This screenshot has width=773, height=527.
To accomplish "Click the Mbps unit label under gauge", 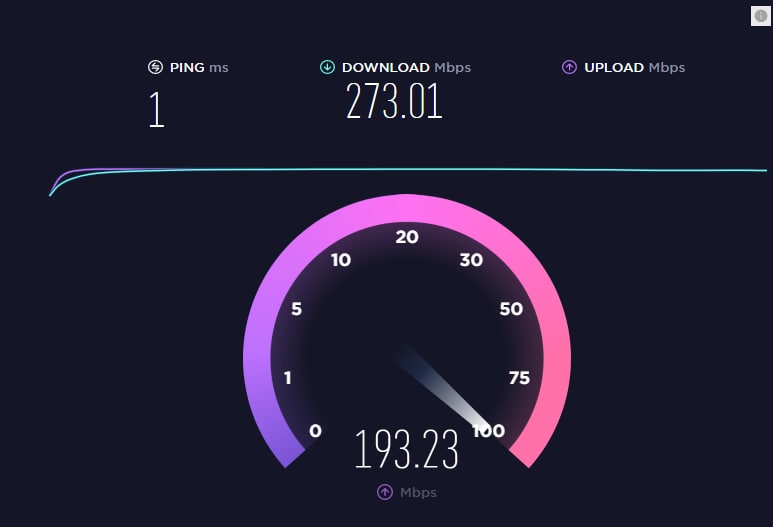I will pos(418,492).
